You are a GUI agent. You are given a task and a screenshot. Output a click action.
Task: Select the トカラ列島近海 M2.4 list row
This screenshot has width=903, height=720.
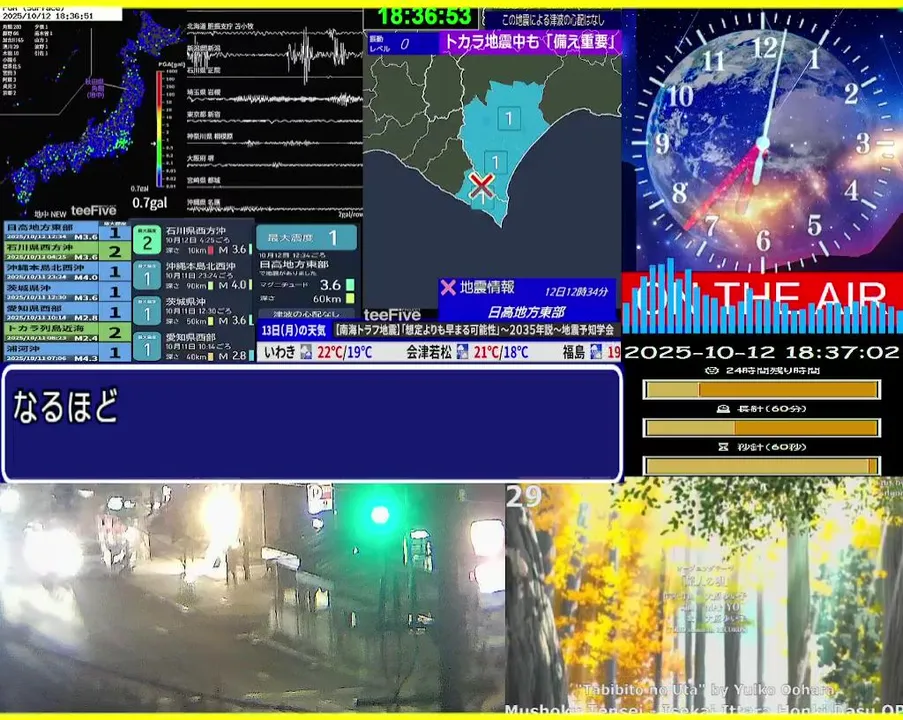pos(67,332)
